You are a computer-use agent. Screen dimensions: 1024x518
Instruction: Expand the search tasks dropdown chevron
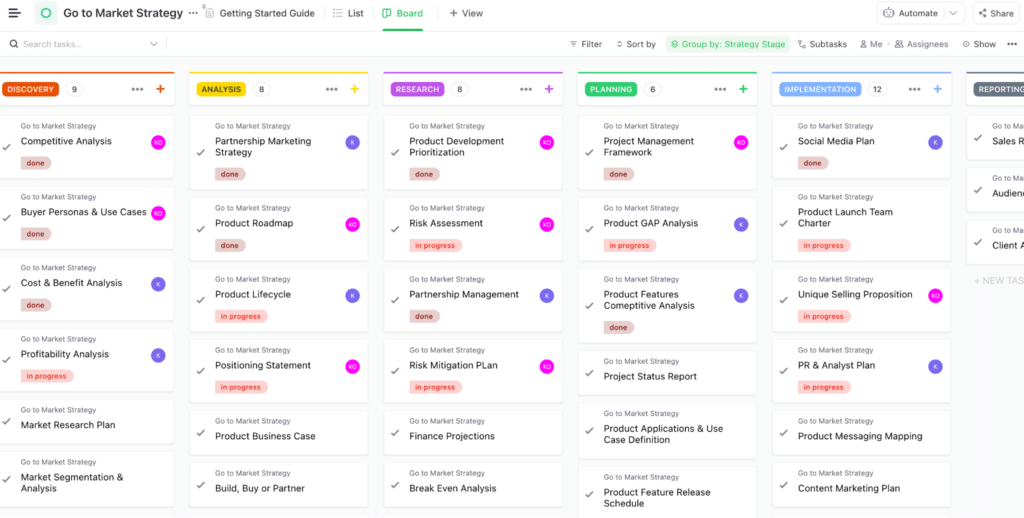pyautogui.click(x=154, y=44)
